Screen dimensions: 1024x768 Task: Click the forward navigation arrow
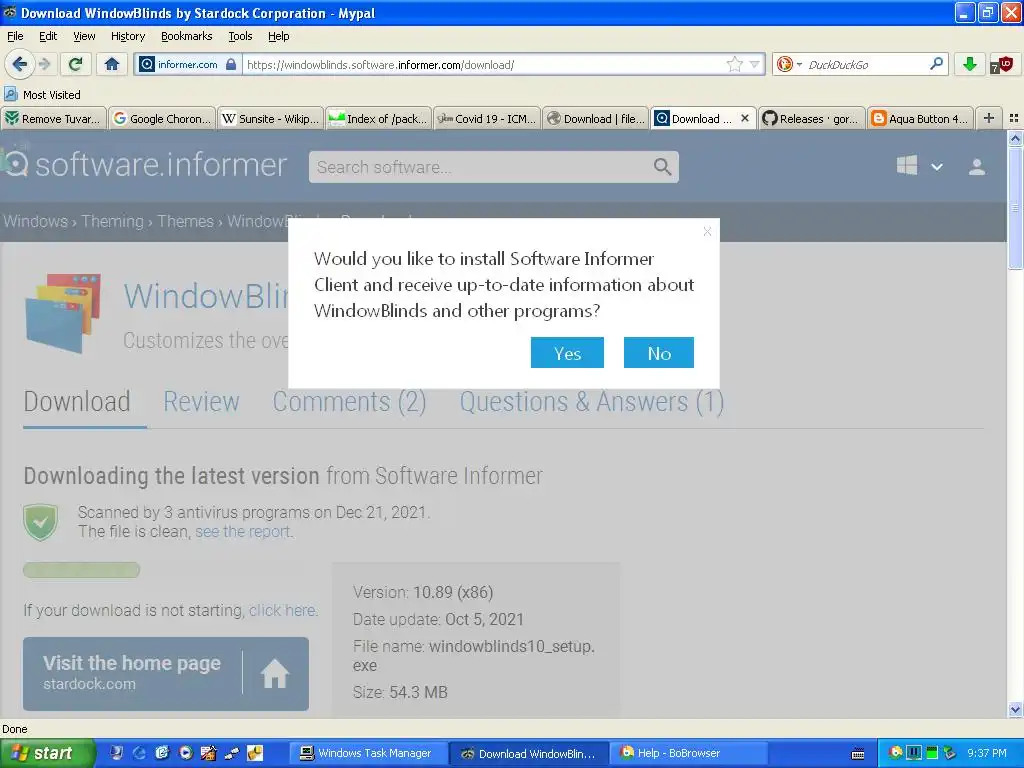coord(44,64)
